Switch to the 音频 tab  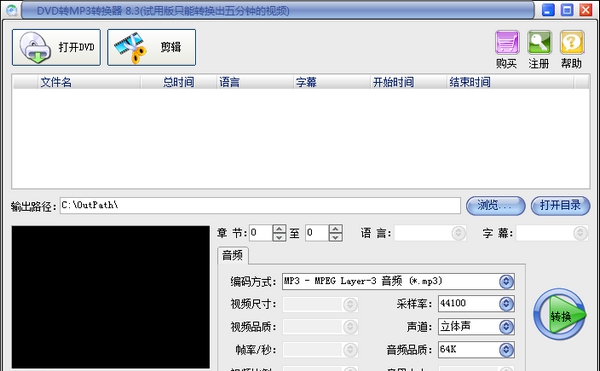coord(233,255)
